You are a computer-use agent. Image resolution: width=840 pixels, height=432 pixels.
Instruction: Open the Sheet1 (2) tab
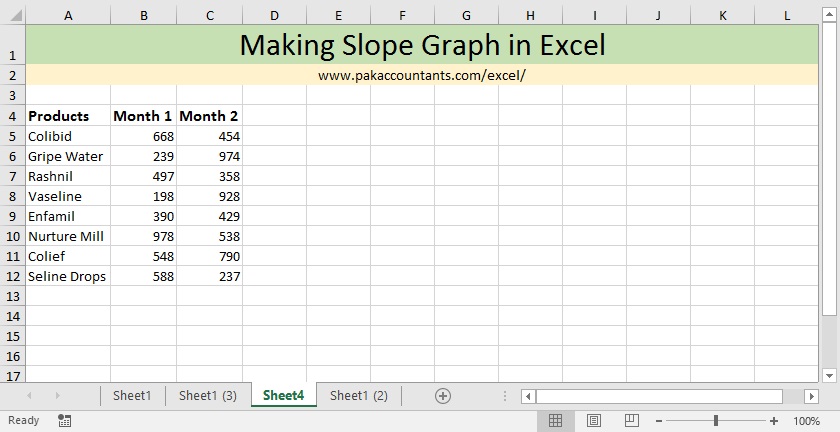click(358, 396)
